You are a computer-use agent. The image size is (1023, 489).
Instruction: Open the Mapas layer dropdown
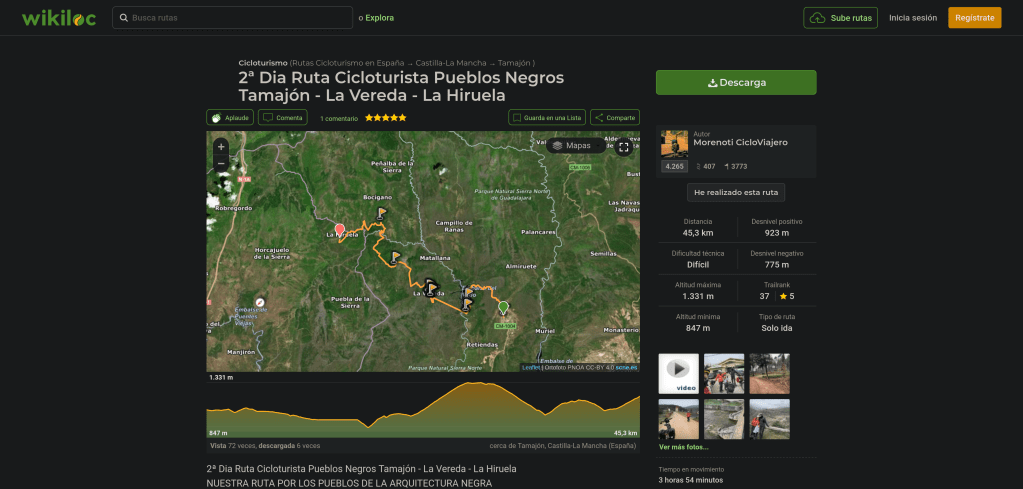pos(571,146)
